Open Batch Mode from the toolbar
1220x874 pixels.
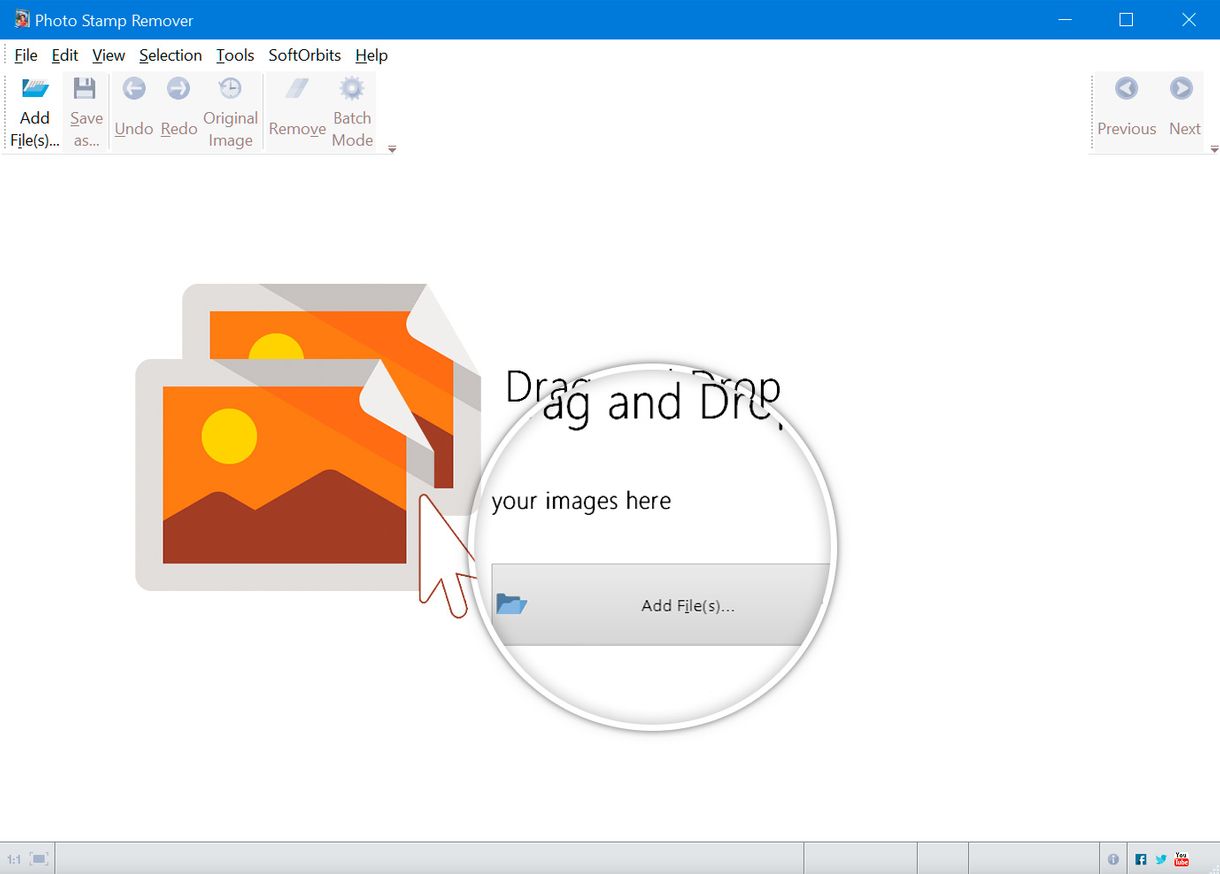[x=352, y=110]
